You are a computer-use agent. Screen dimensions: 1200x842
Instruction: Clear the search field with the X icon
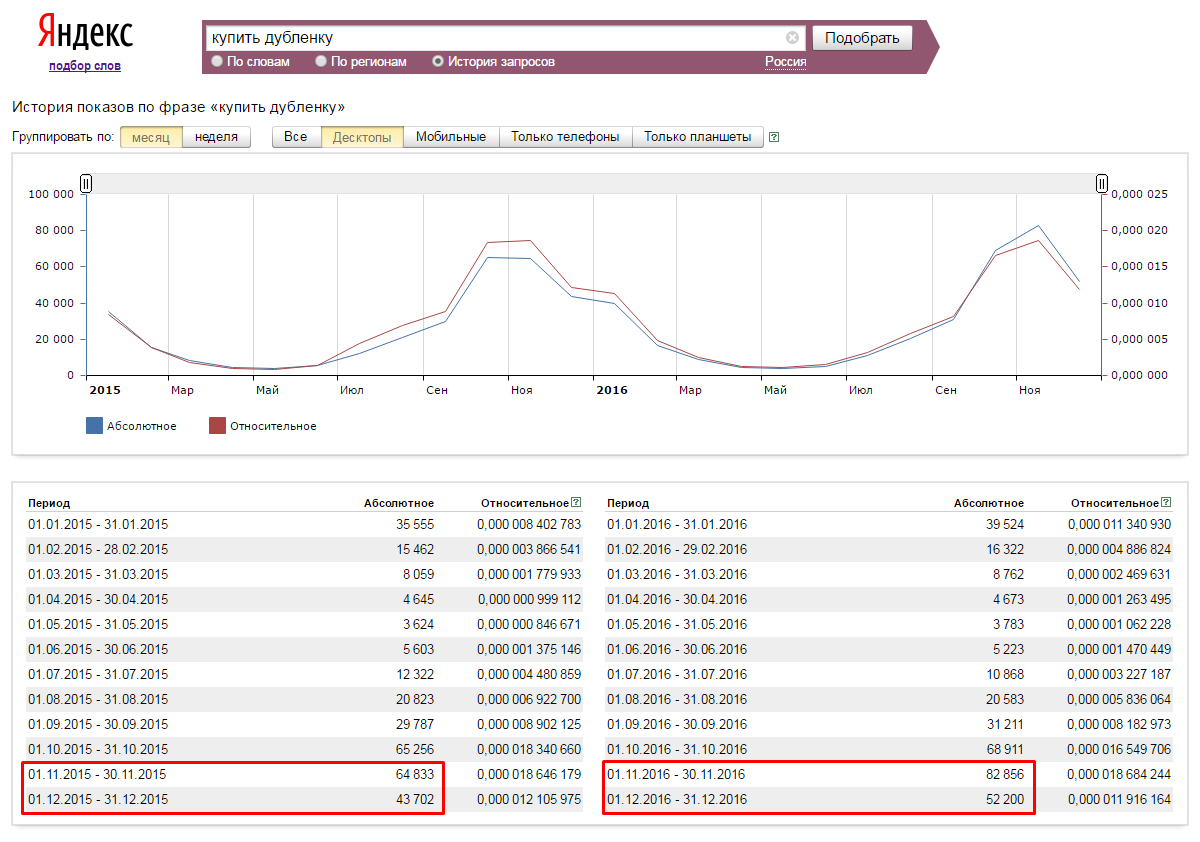coord(792,38)
